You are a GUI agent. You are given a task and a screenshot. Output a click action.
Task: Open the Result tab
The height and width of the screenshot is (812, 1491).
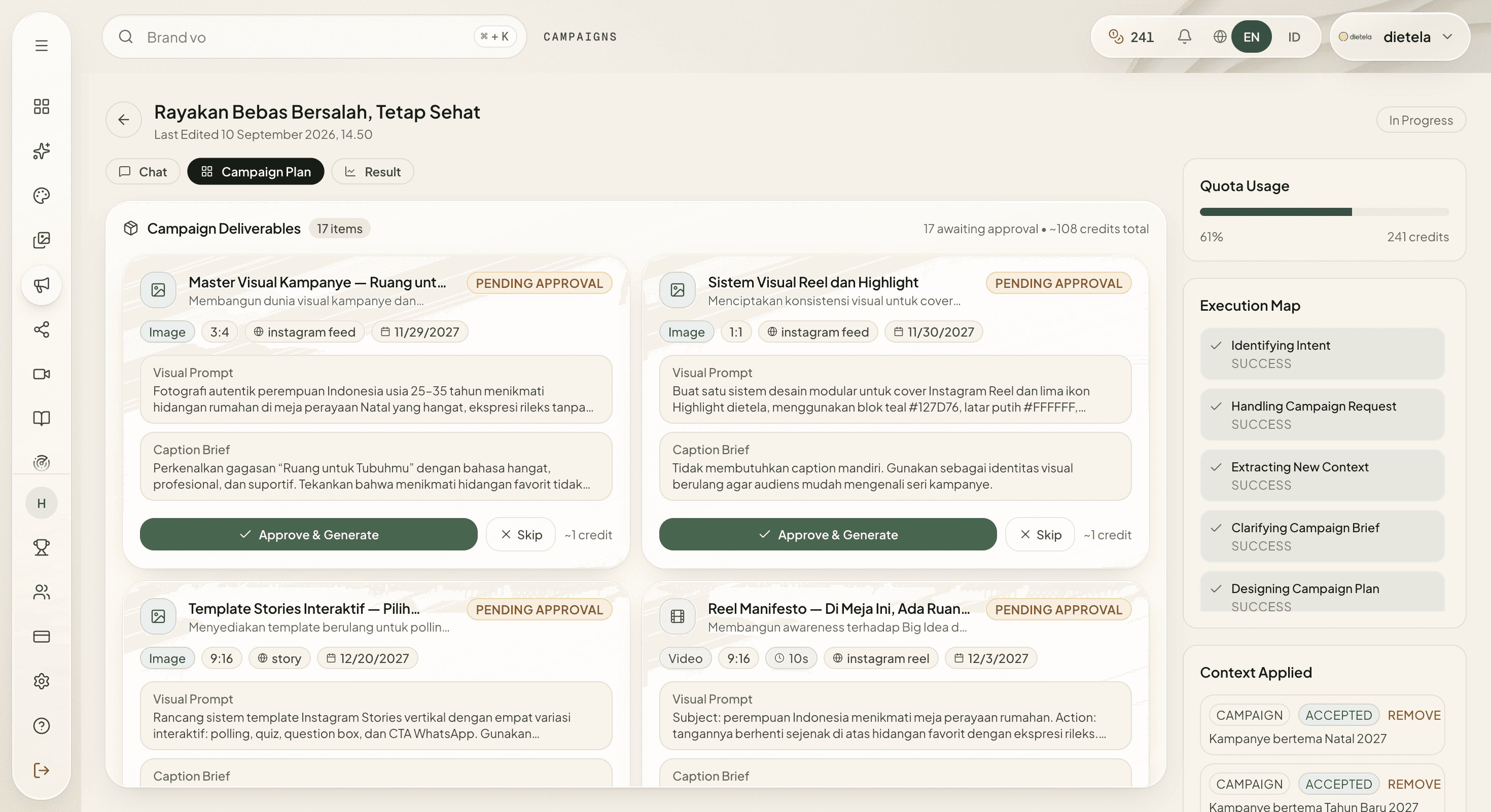point(372,172)
